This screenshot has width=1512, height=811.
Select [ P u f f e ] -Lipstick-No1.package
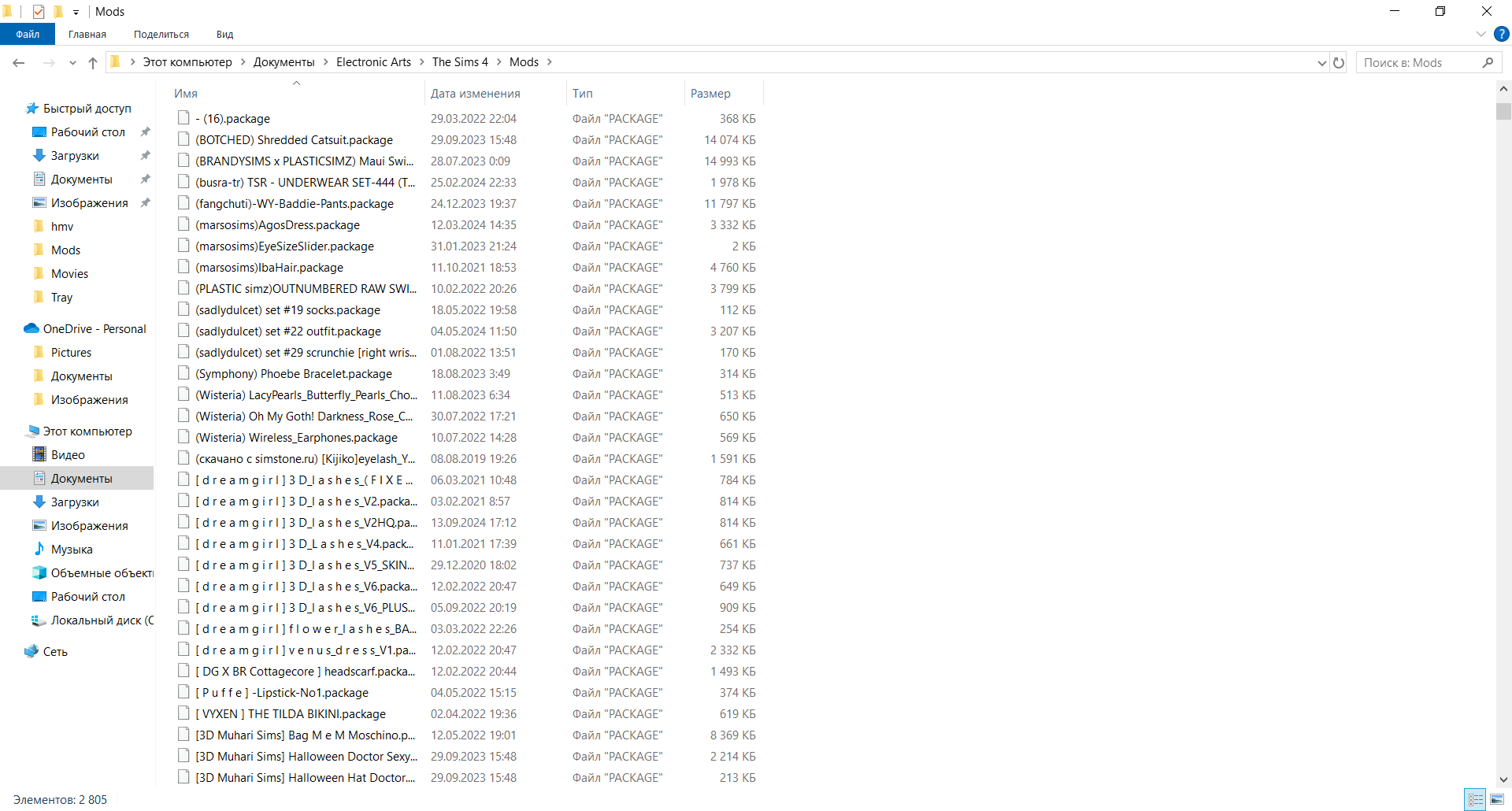(281, 692)
